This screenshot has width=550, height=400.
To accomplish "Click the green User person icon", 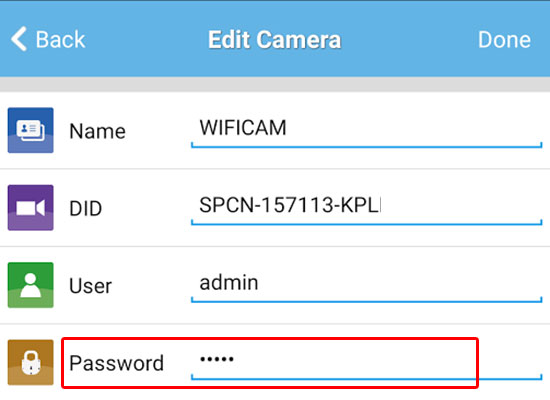I will (x=31, y=285).
